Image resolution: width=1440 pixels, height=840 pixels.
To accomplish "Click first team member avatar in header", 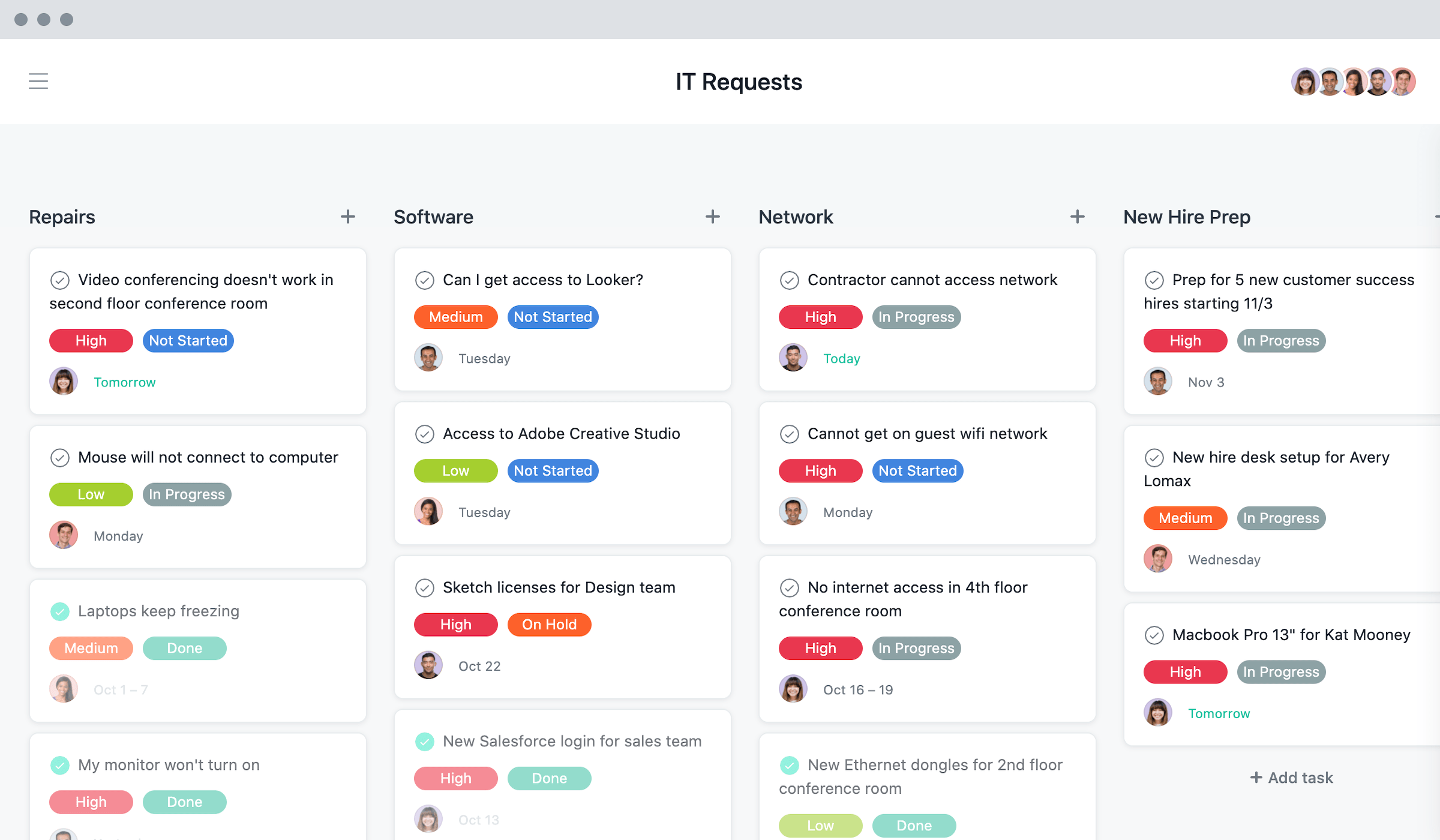I will (x=1304, y=82).
